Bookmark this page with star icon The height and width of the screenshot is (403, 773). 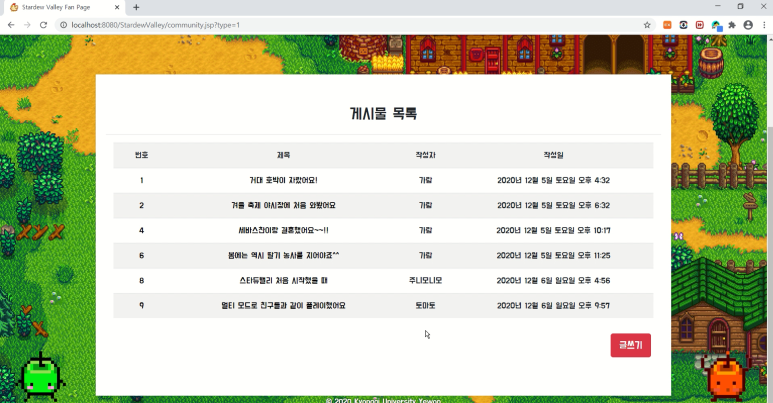647,25
